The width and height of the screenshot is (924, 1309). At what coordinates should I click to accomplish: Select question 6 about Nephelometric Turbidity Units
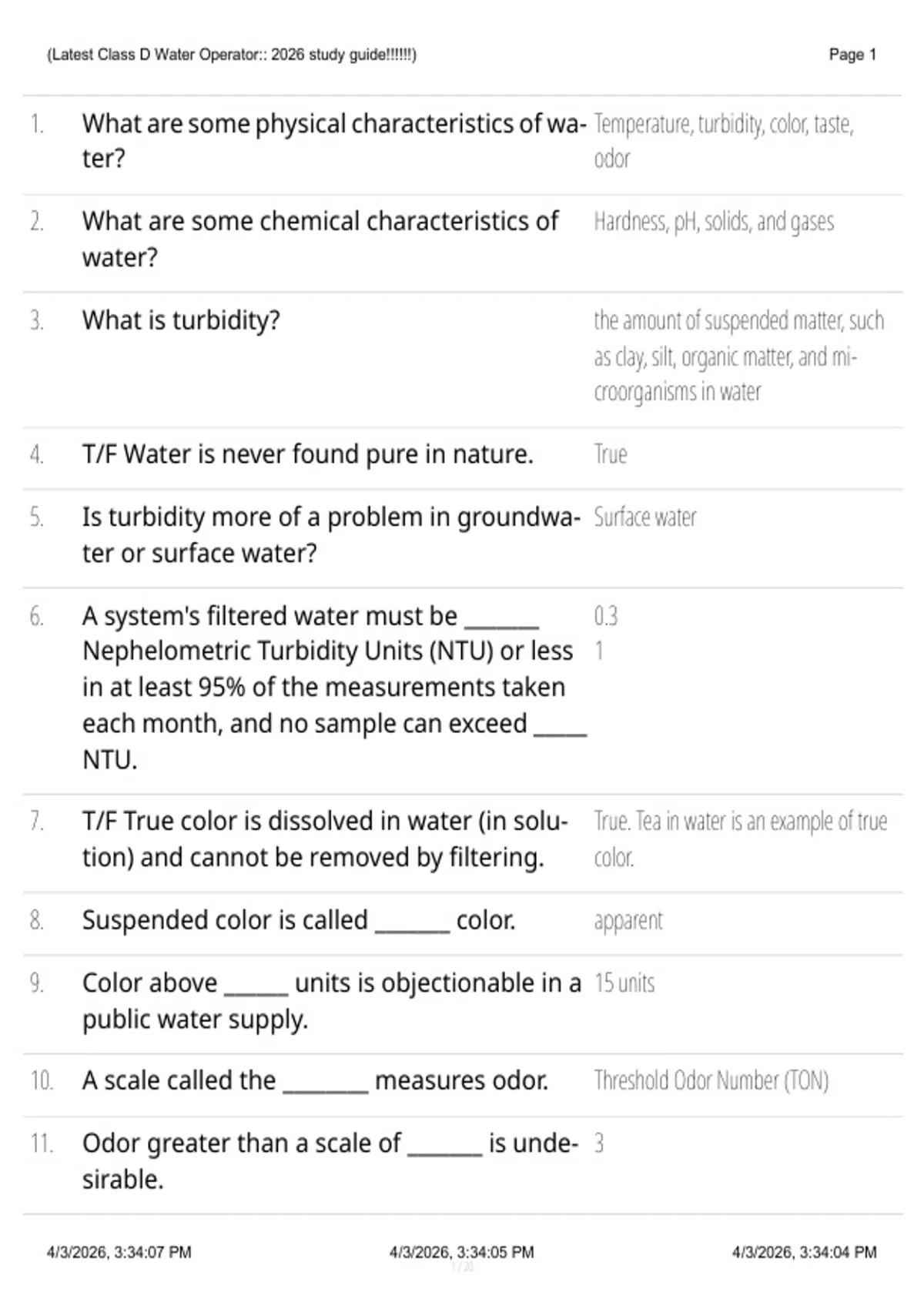click(334, 688)
